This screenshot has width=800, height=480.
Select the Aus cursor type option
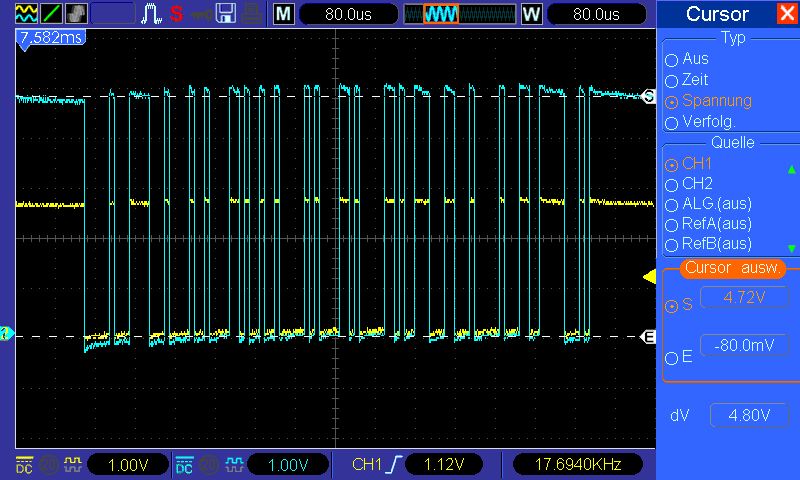(x=687, y=59)
